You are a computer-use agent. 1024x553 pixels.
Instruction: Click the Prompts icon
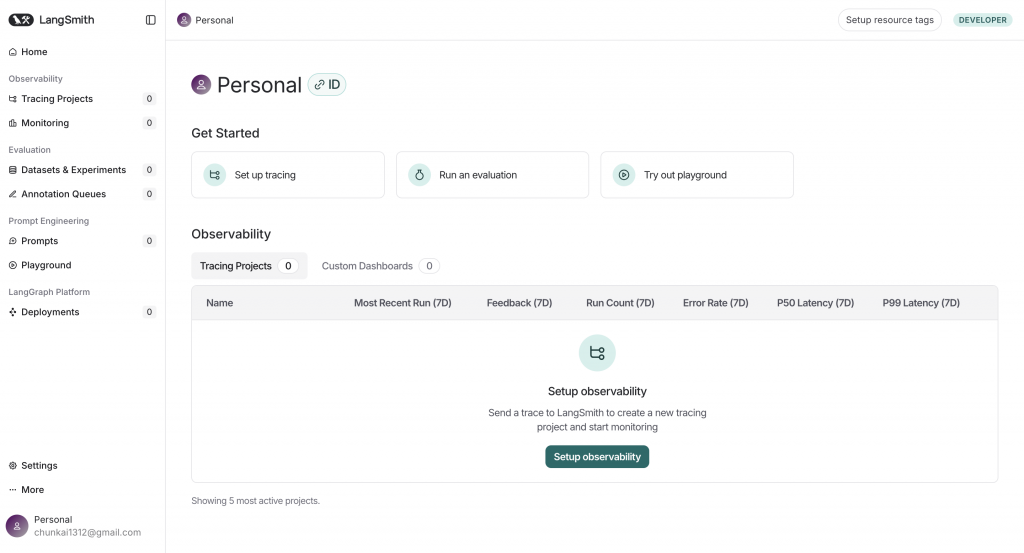pos(12,241)
